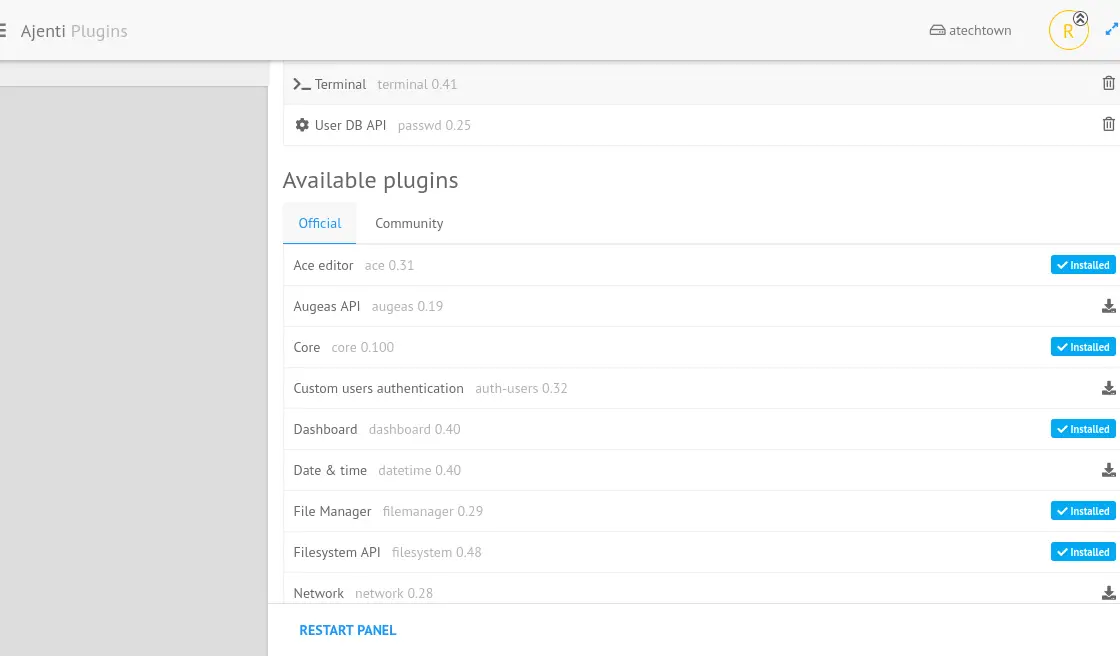This screenshot has width=1120, height=656.
Task: Click the Terminal prompt icon
Action: coord(301,84)
